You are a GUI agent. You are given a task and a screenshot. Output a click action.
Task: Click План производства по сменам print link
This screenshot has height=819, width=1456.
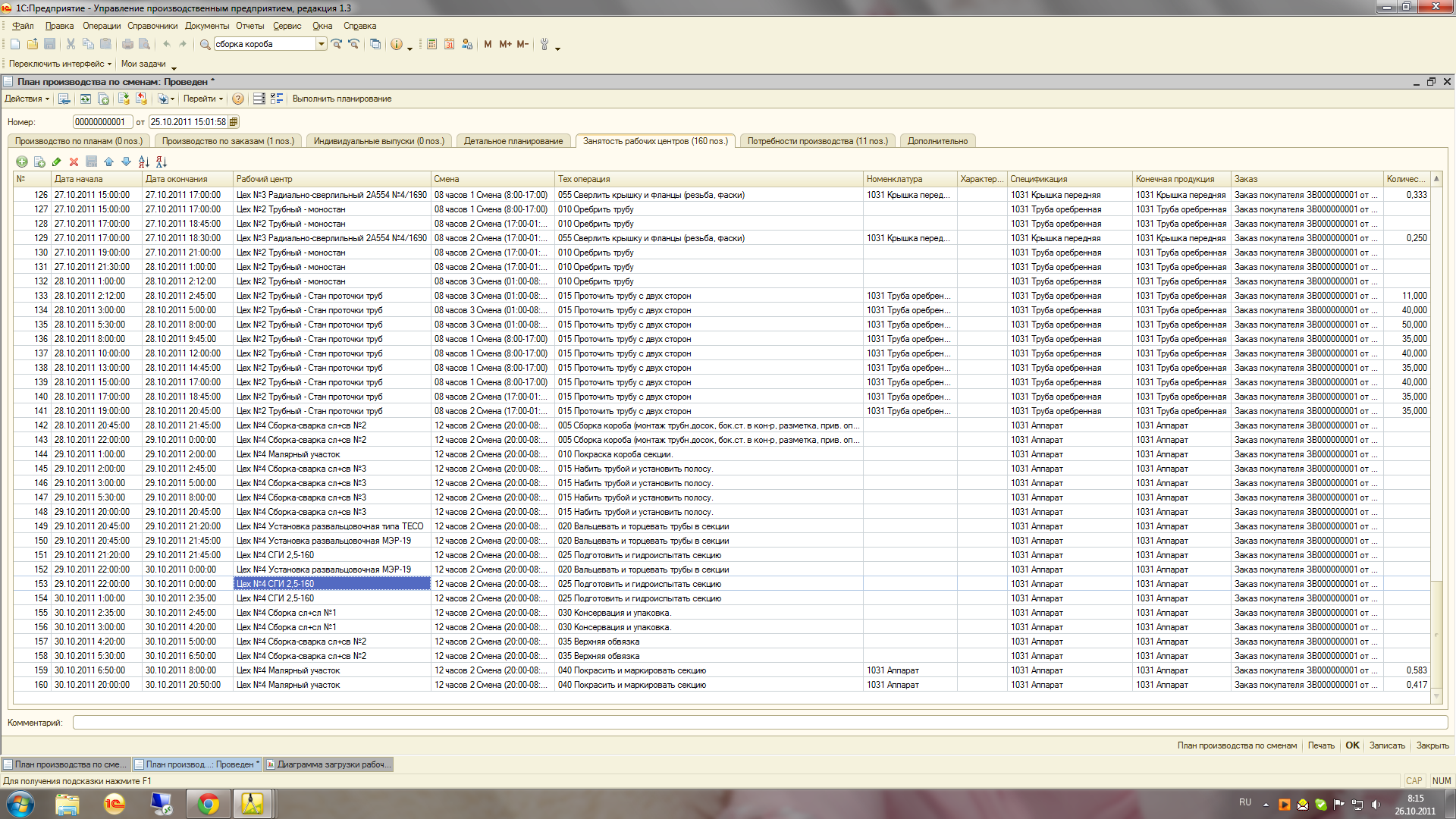coord(1237,745)
